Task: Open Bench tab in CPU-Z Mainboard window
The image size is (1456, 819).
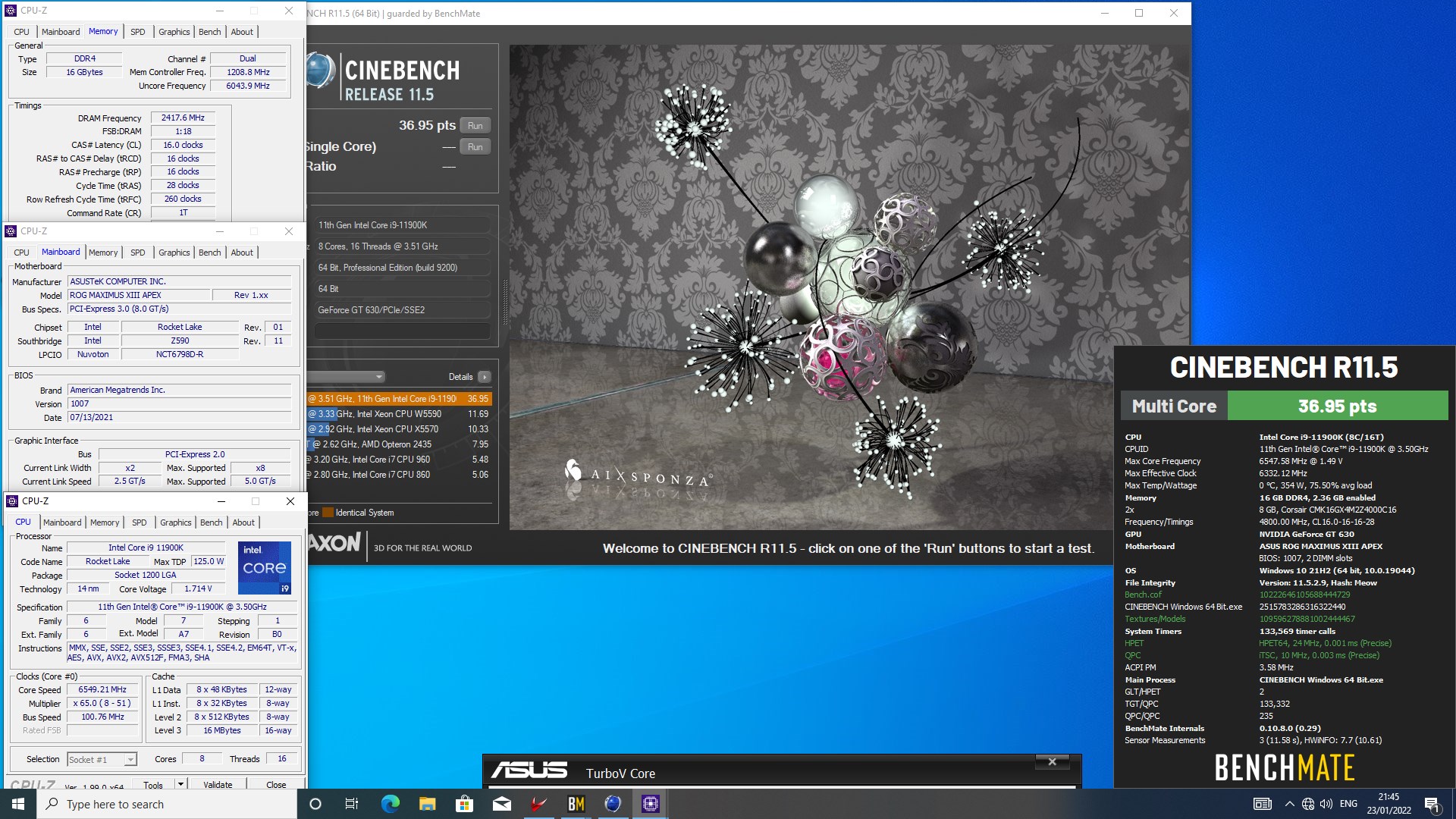Action: [x=210, y=253]
